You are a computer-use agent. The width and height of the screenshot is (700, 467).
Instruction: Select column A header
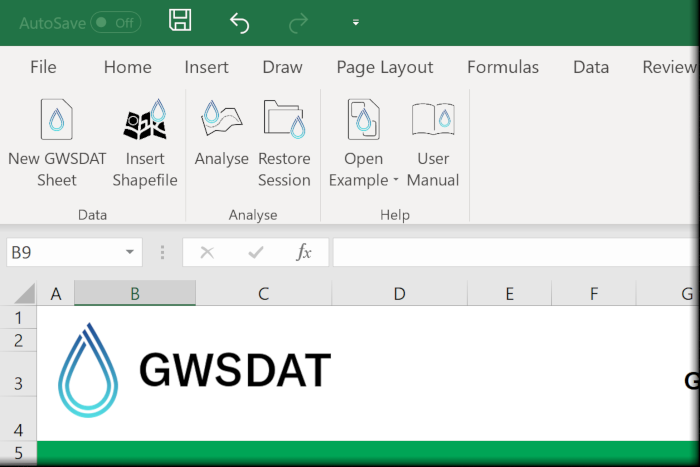pyautogui.click(x=56, y=294)
